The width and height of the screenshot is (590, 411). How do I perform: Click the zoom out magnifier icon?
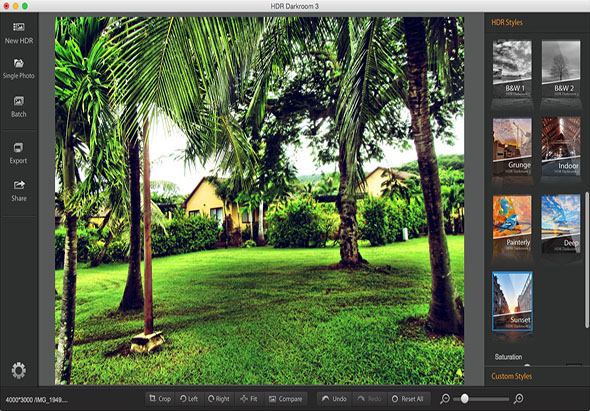(x=445, y=399)
